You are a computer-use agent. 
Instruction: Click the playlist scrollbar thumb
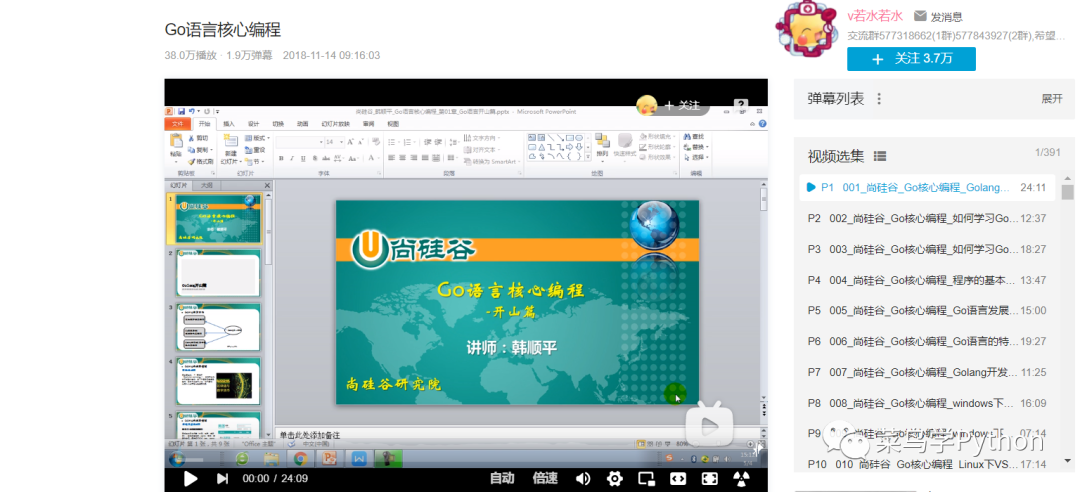[1067, 192]
